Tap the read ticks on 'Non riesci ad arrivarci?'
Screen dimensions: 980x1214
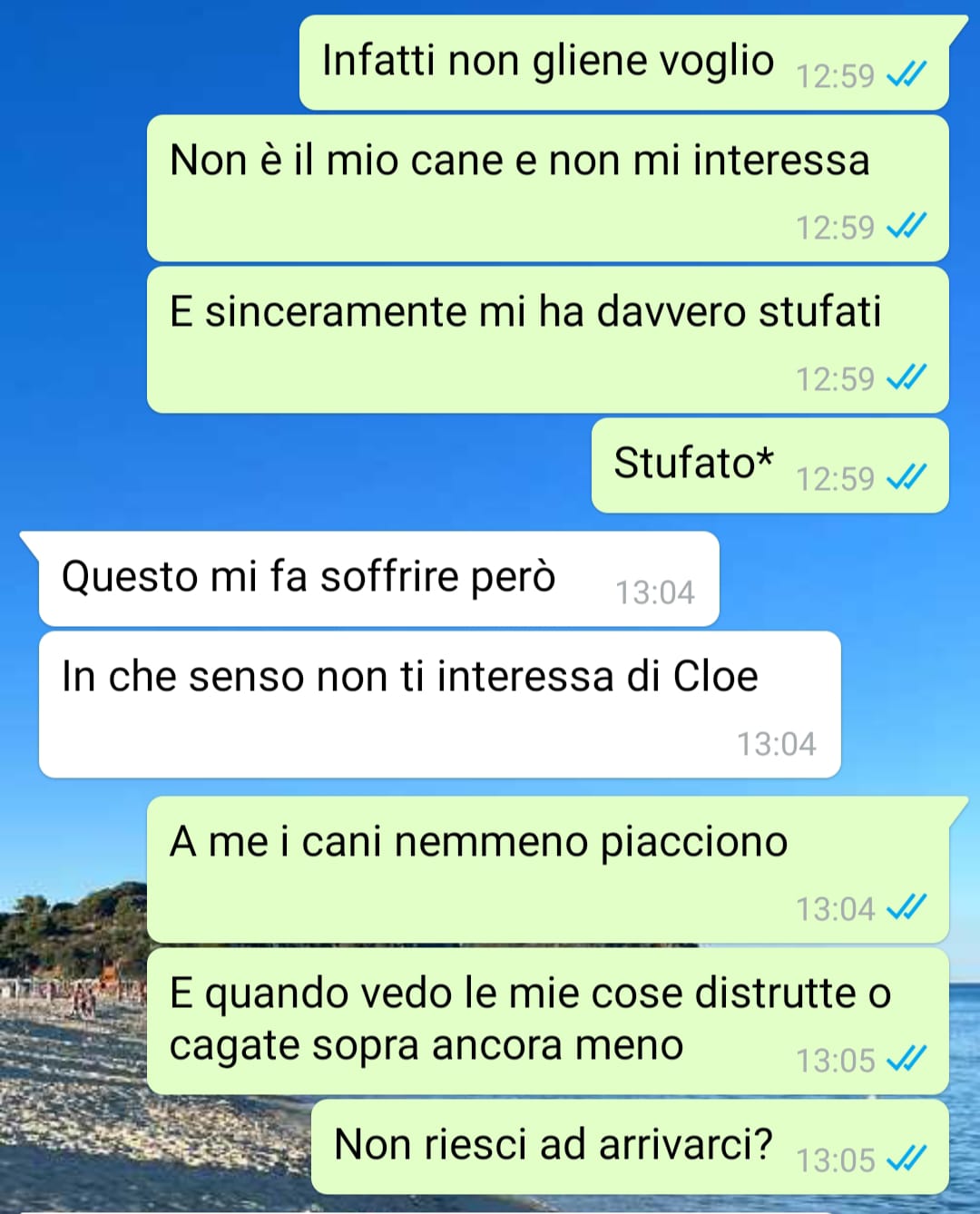(906, 1159)
